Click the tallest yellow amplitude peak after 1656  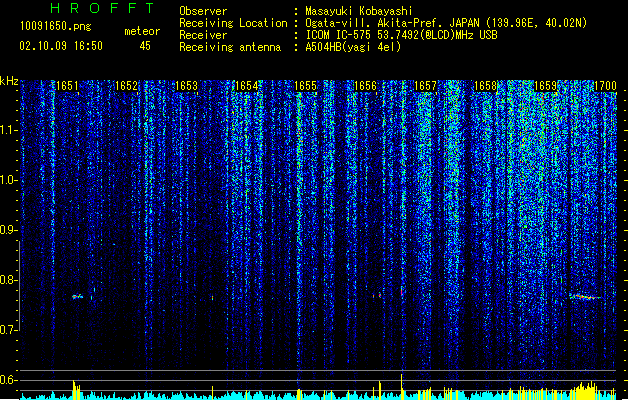click(402, 387)
